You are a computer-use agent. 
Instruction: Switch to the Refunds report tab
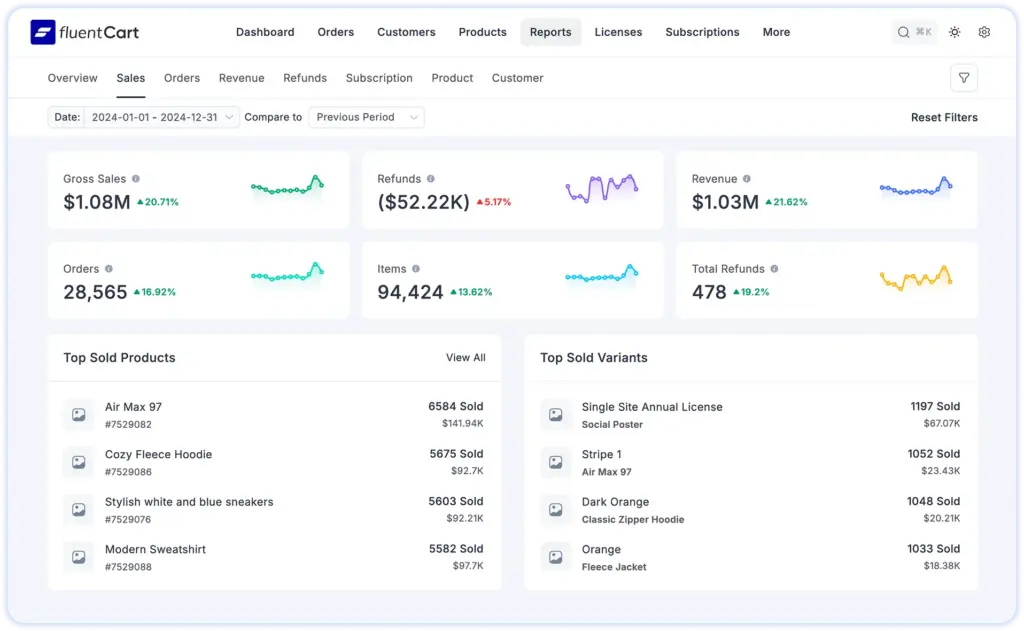(305, 77)
